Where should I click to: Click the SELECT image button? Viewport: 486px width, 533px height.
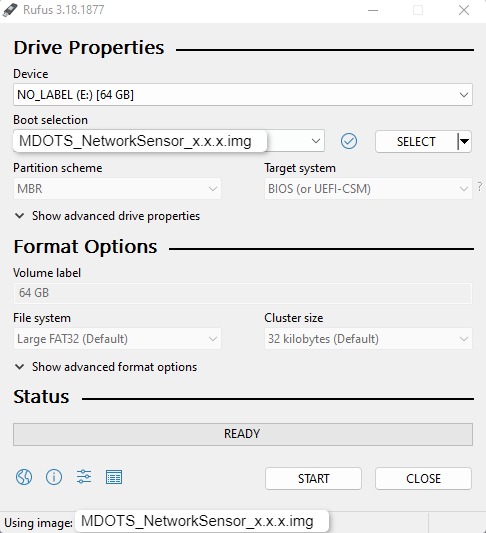tap(417, 141)
